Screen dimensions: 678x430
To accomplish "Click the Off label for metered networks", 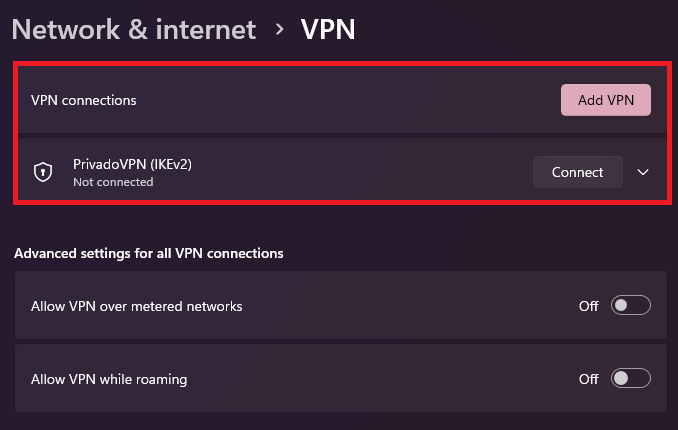I will tap(589, 306).
